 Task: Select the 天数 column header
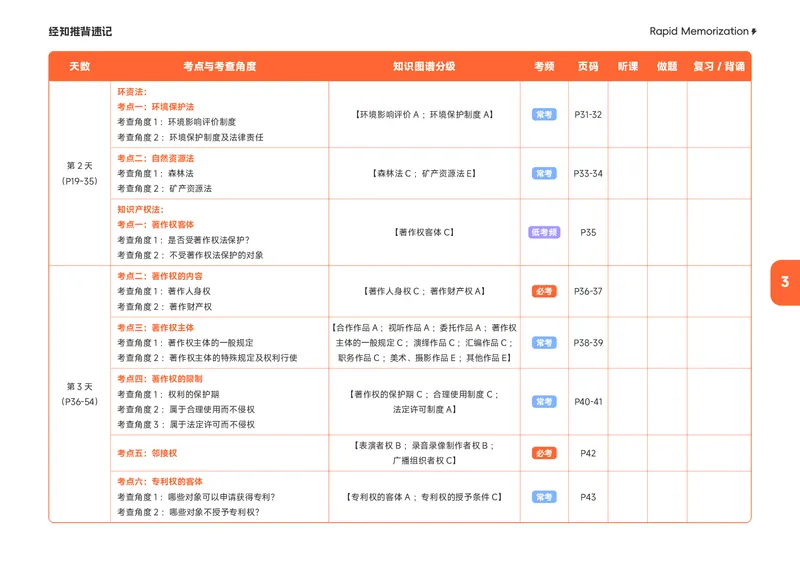pyautogui.click(x=80, y=66)
